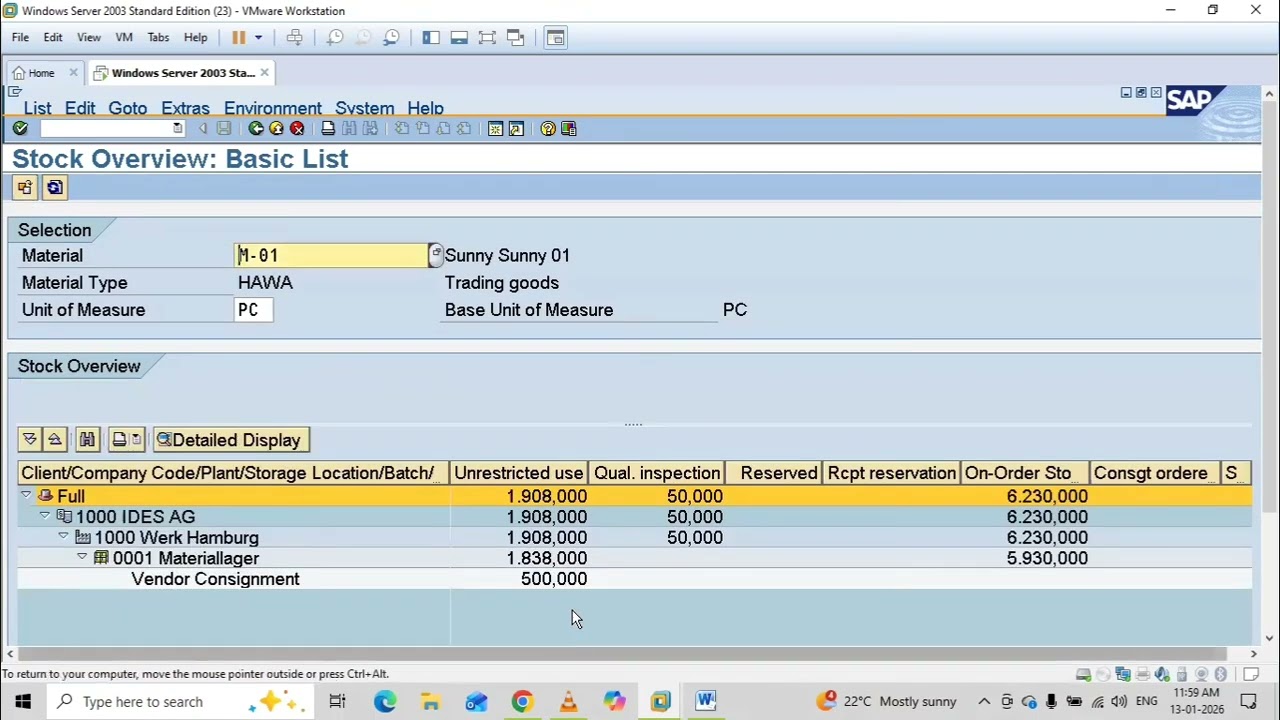Image resolution: width=1280 pixels, height=720 pixels.
Task: Open the VMware power options dropdown arrow
Action: 258,37
